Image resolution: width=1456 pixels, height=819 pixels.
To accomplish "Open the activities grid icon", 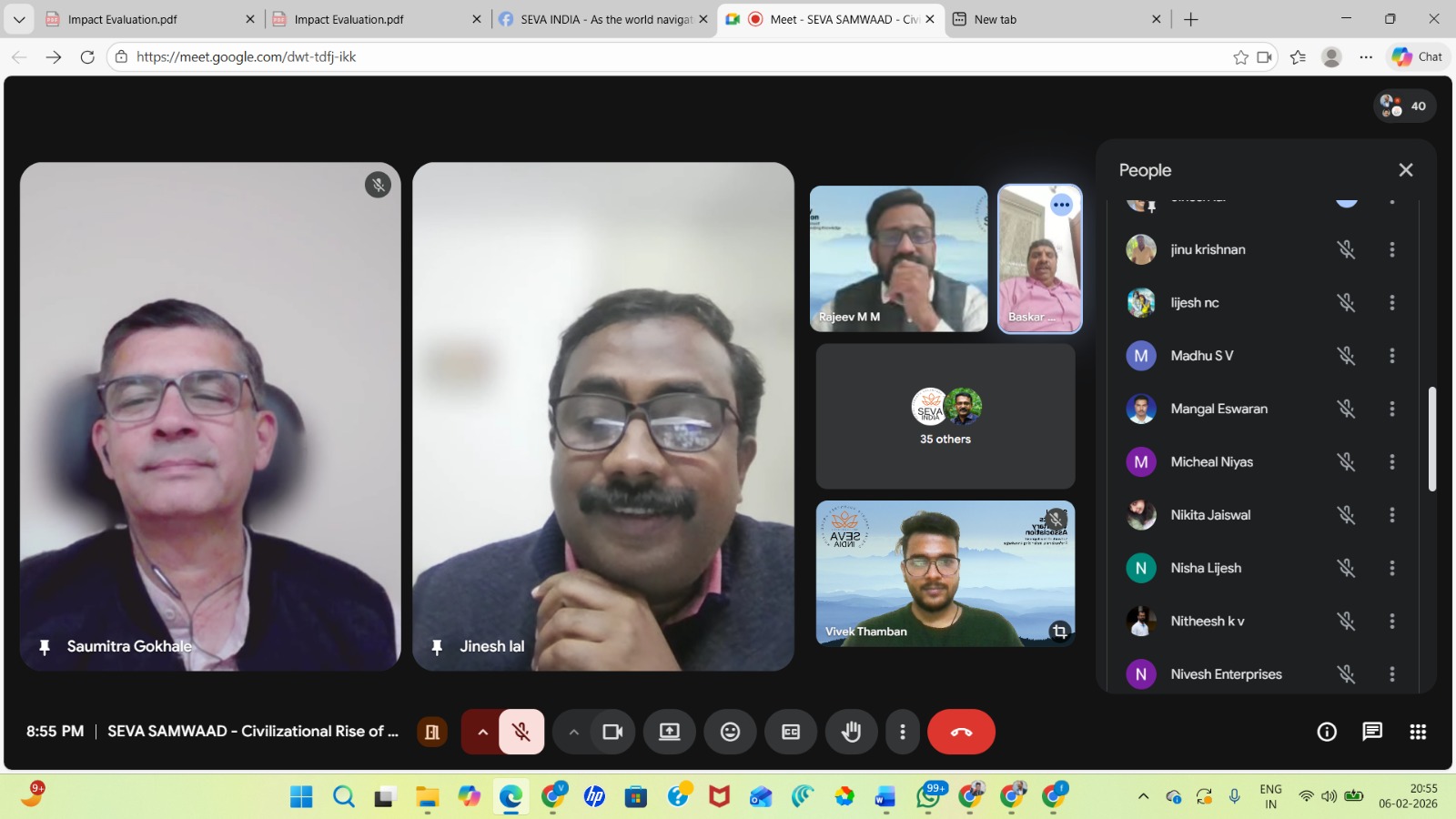I will 1418,732.
